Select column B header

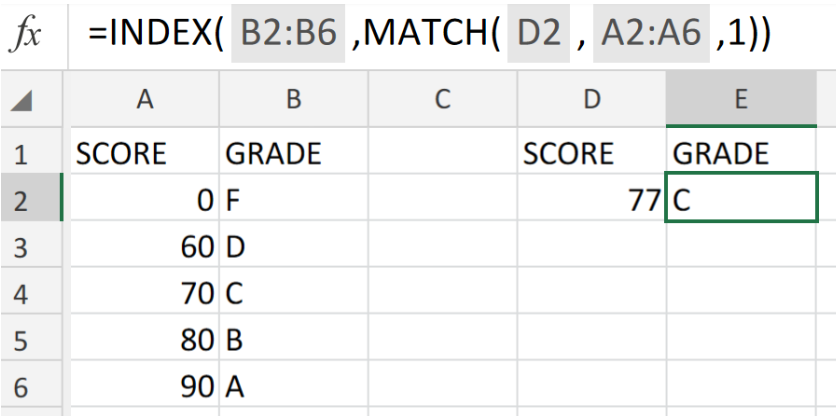[294, 99]
